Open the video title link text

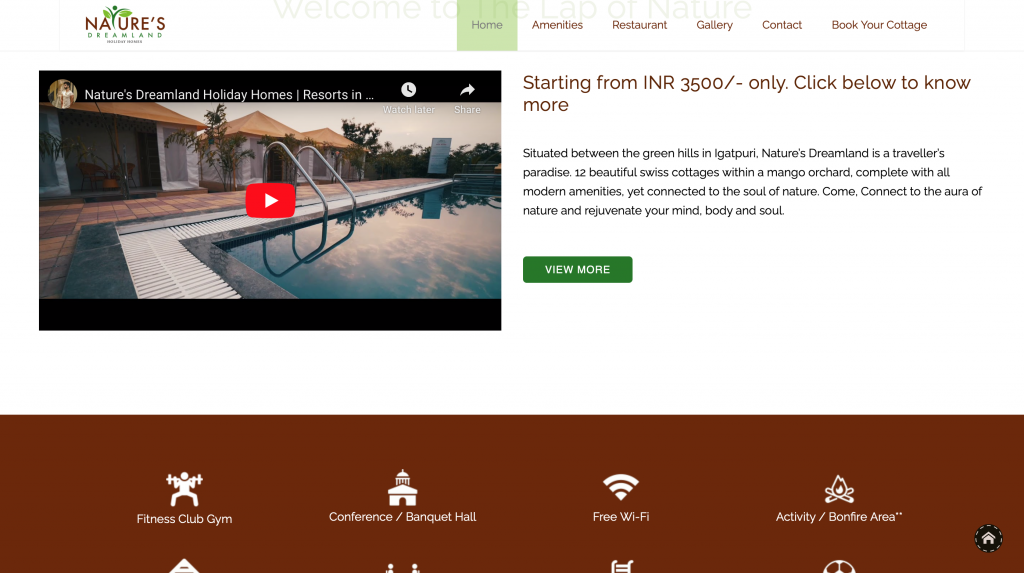(229, 95)
